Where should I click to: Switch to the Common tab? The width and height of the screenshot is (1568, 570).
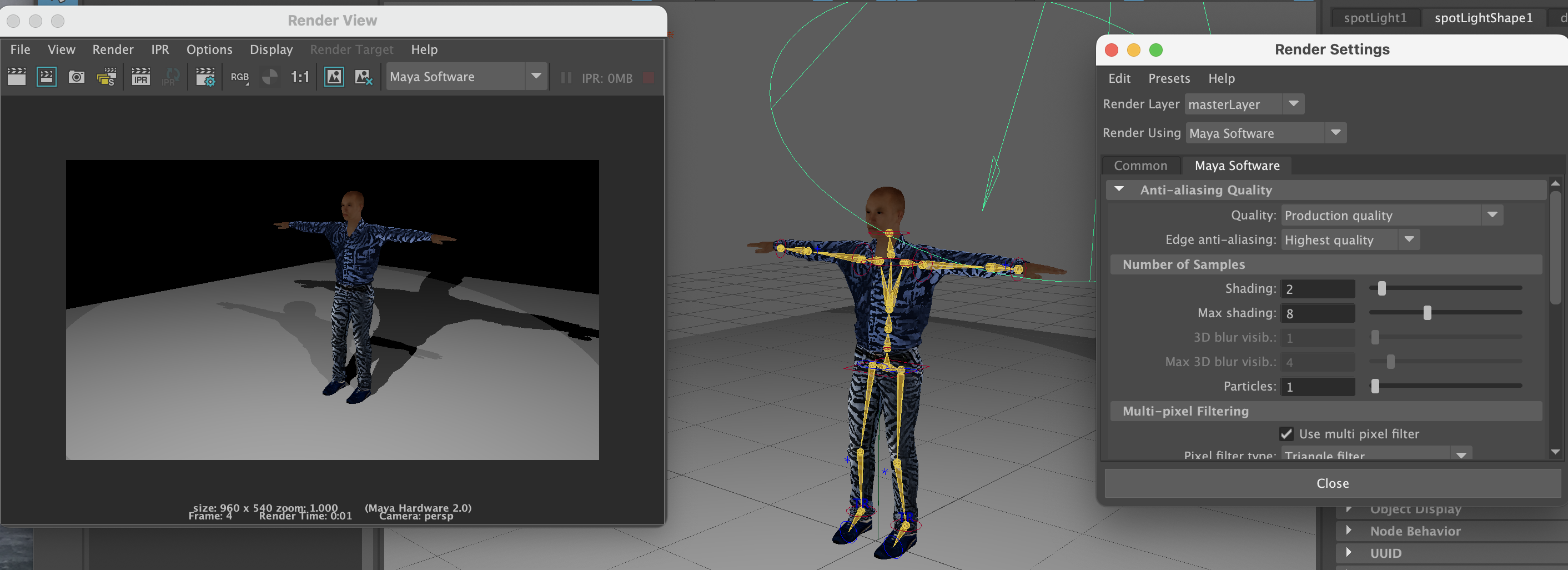click(1140, 166)
